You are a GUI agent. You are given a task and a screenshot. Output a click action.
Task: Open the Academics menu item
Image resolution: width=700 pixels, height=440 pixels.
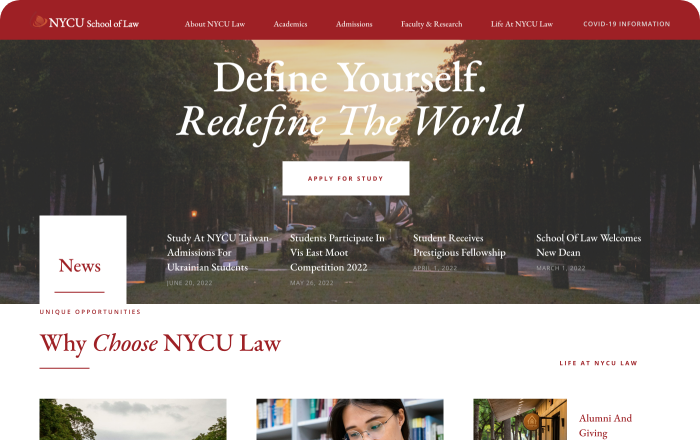click(x=290, y=24)
